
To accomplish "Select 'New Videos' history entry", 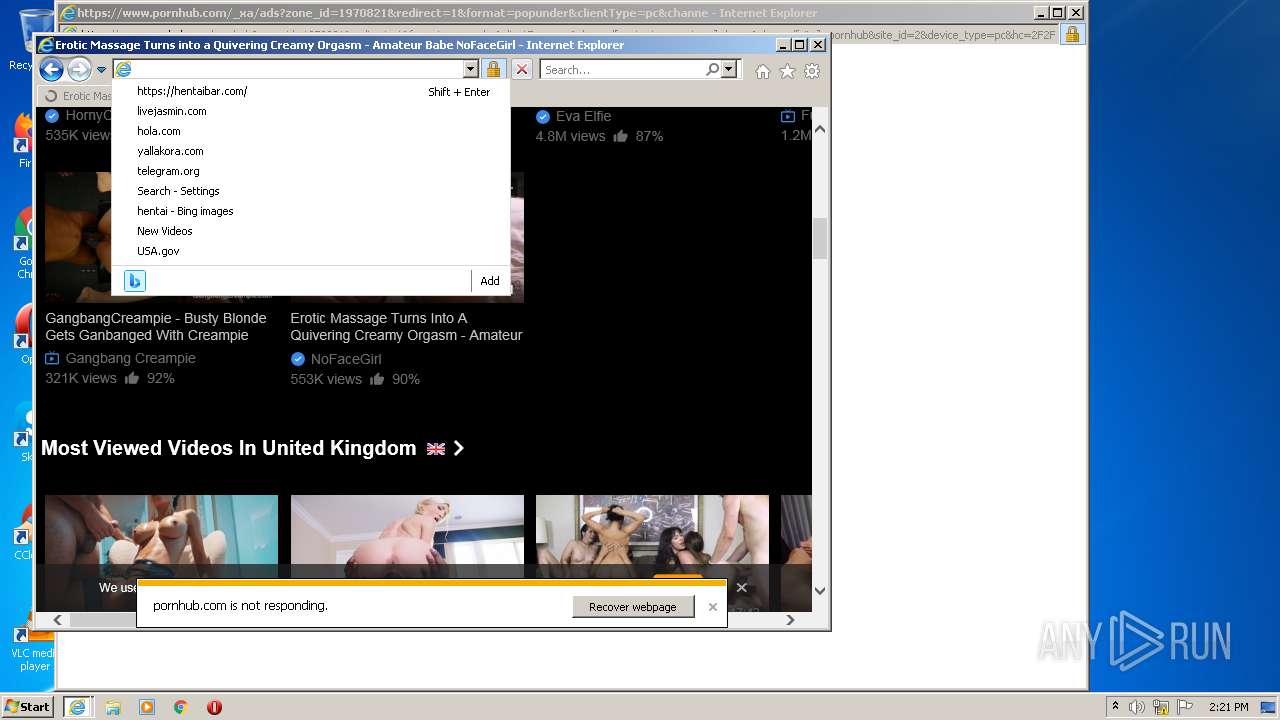I will point(165,231).
